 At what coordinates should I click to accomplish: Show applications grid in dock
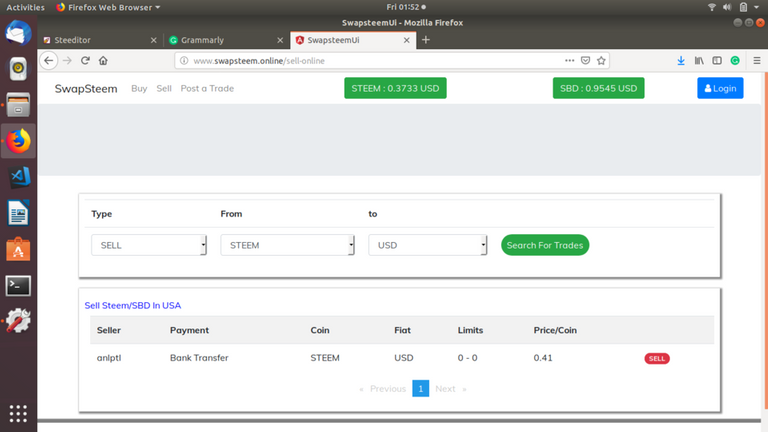tap(18, 414)
